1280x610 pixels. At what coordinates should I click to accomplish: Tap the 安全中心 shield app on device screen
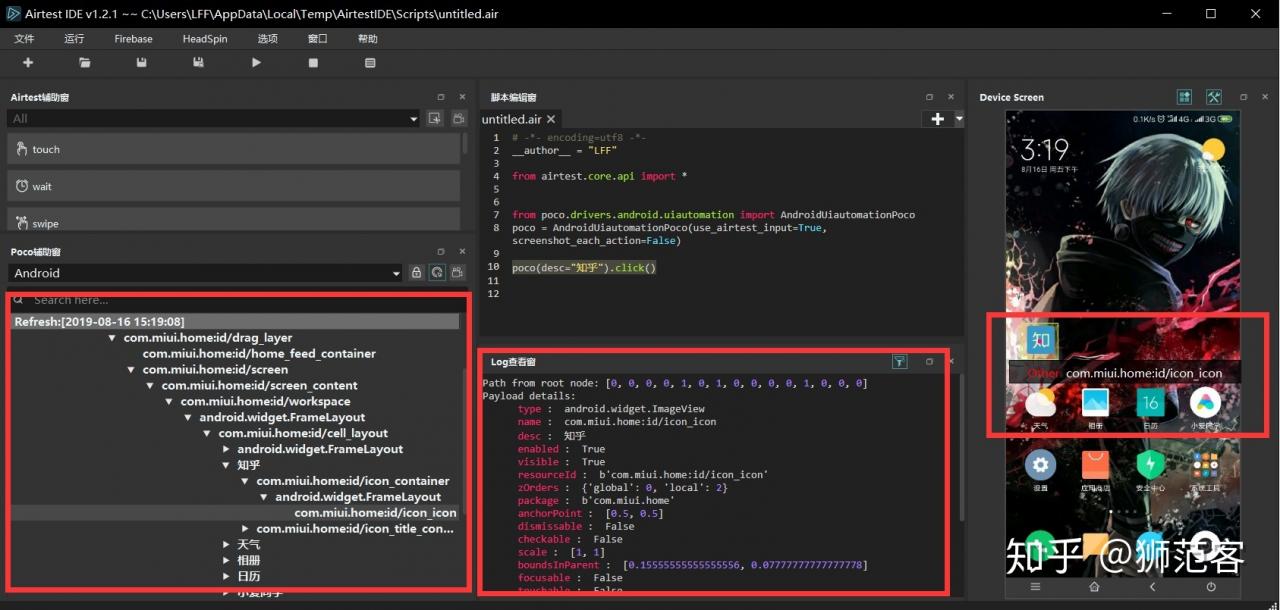coord(1150,465)
